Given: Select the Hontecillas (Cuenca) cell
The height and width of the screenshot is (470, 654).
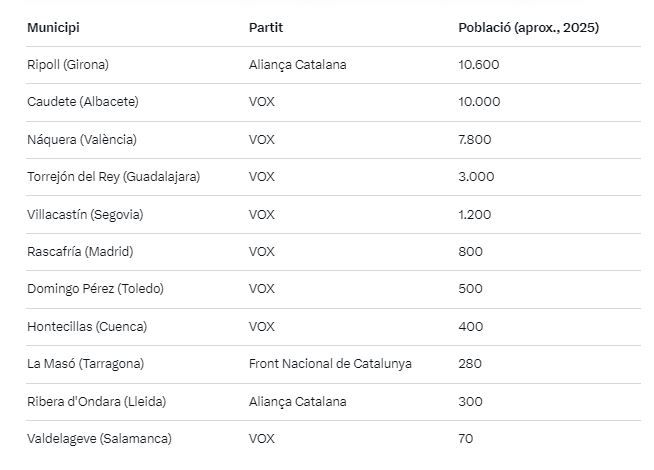Looking at the screenshot, I should click(87, 327).
